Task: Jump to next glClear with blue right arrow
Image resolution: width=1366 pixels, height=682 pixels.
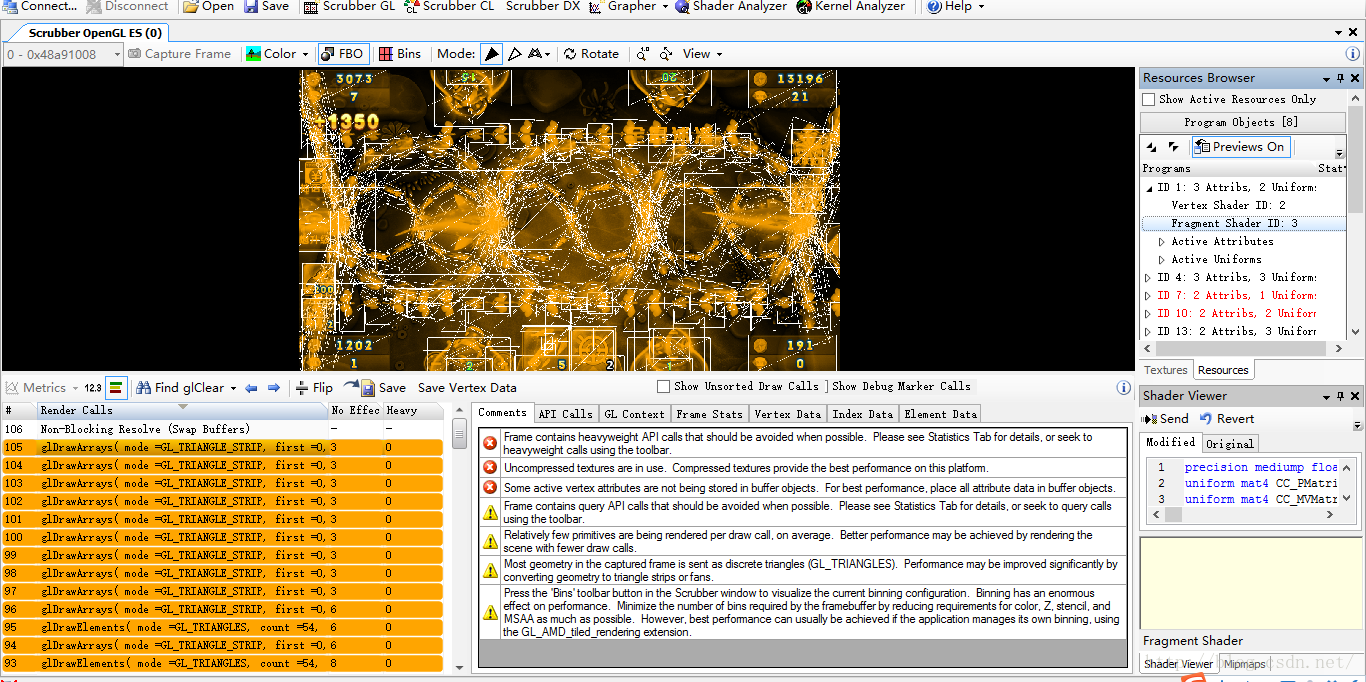Action: point(273,388)
